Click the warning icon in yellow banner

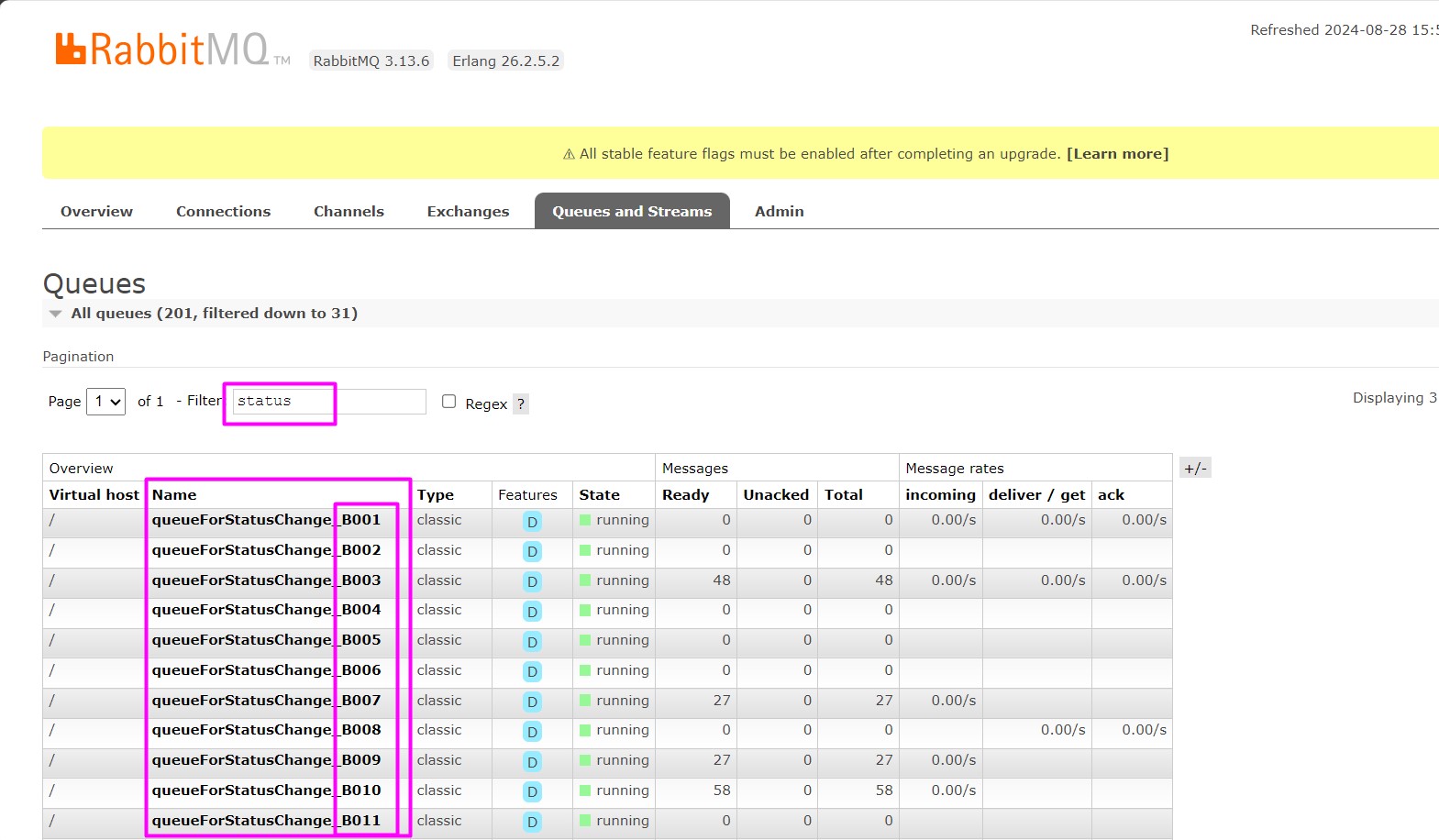coord(569,154)
